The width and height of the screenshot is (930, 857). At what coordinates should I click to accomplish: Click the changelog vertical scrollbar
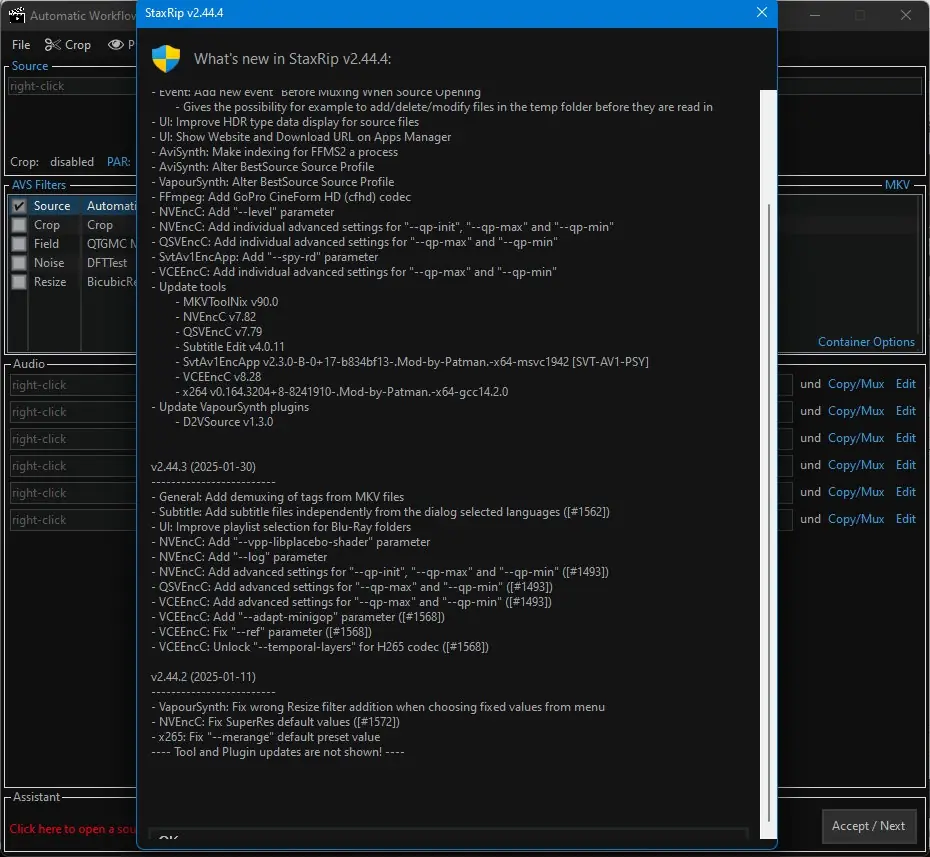pyautogui.click(x=769, y=464)
